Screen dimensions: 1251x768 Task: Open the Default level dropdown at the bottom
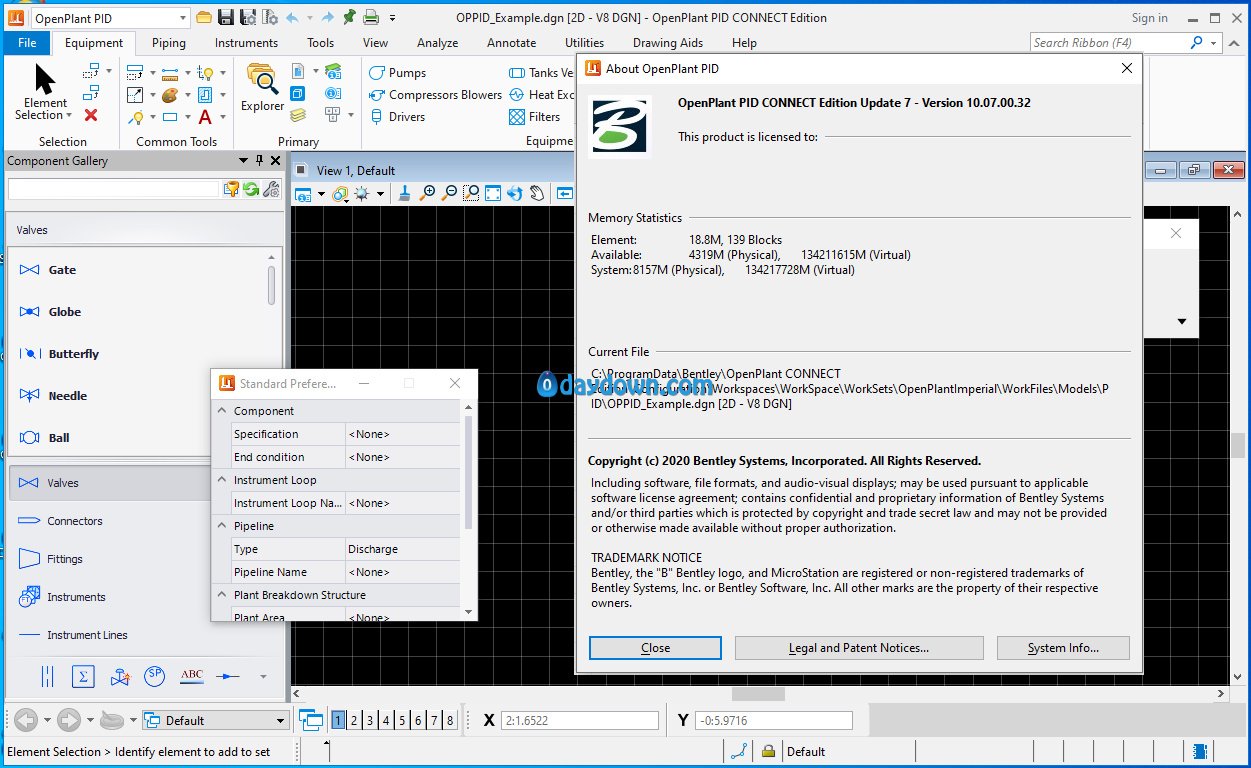coord(280,720)
